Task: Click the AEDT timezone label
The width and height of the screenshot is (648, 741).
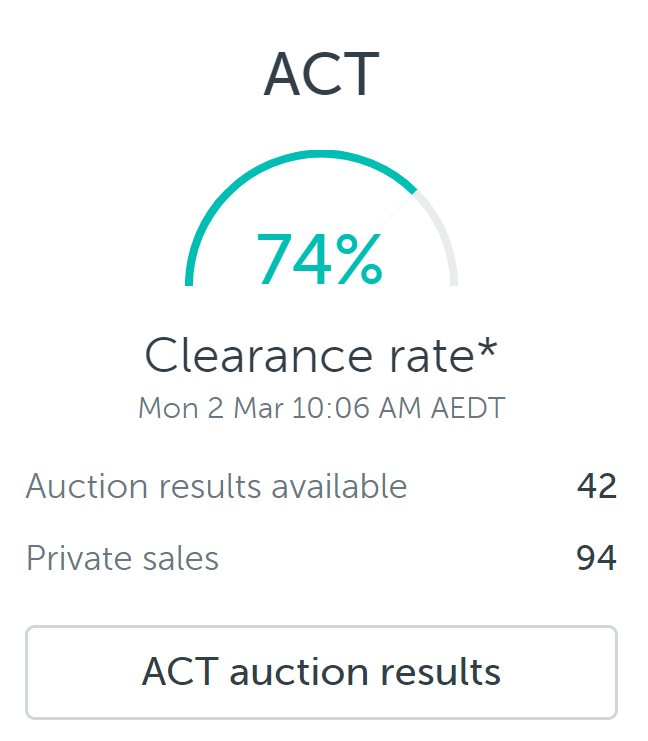Action: click(x=468, y=408)
